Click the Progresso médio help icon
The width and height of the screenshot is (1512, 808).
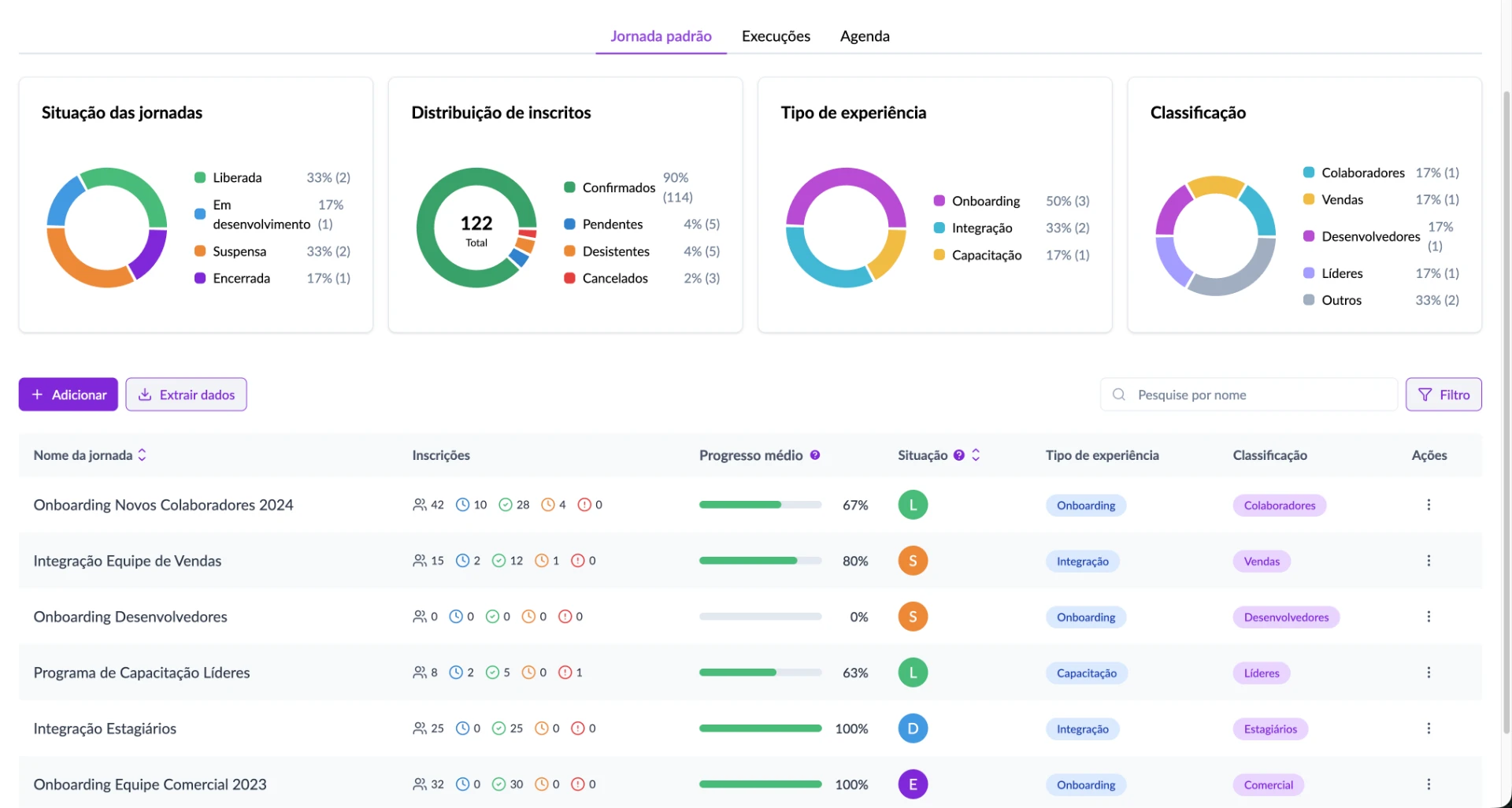[815, 455]
